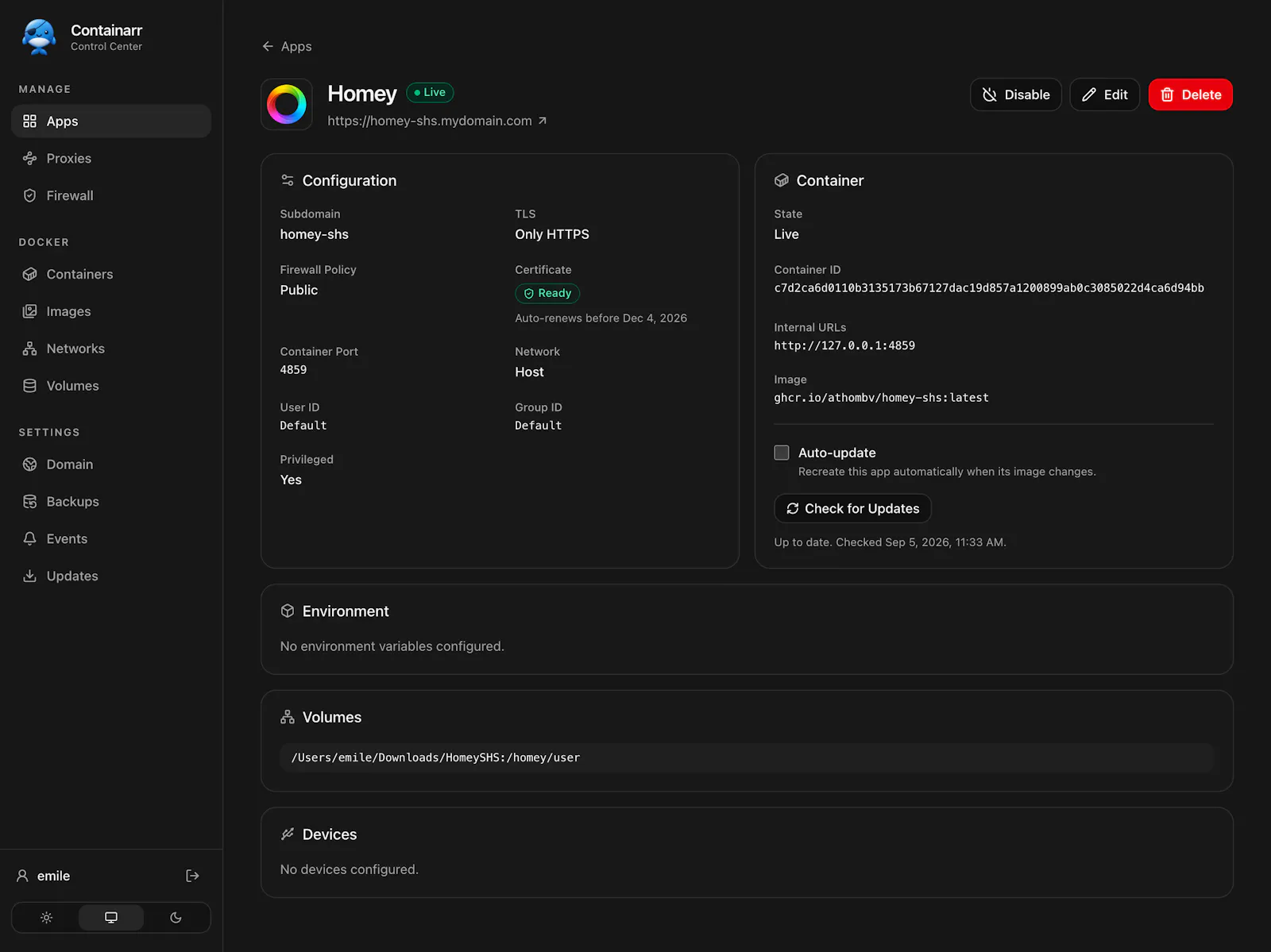1271x952 pixels.
Task: Open the Images page
Action: pos(111,311)
